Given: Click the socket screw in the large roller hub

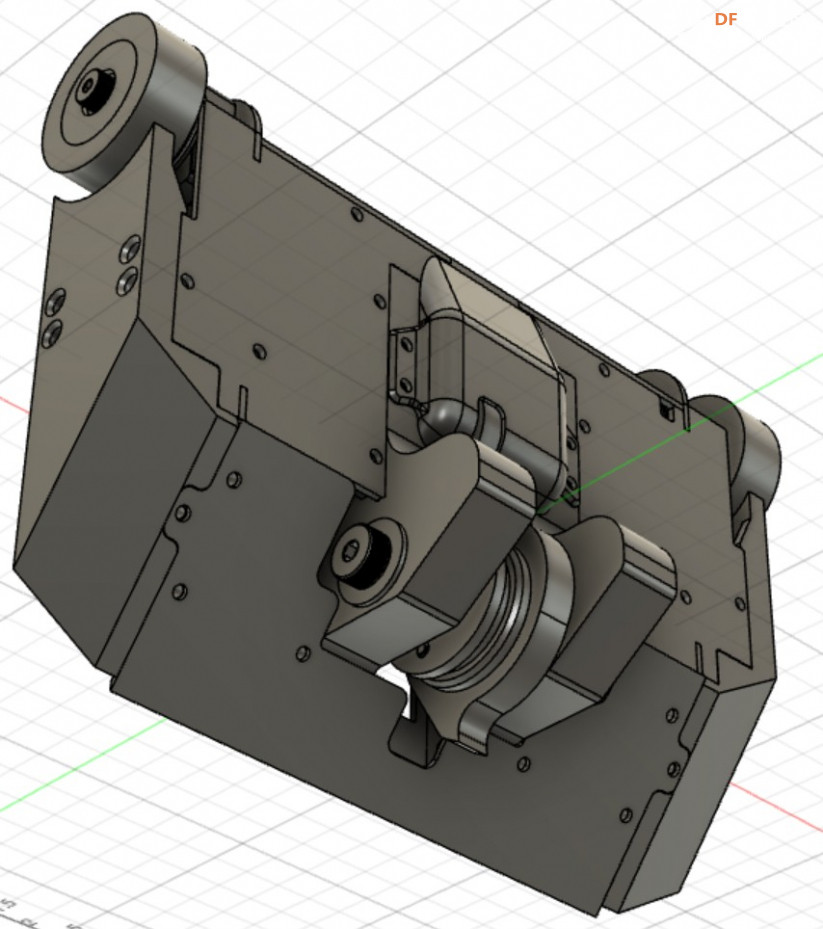Looking at the screenshot, I should click(x=95, y=90).
